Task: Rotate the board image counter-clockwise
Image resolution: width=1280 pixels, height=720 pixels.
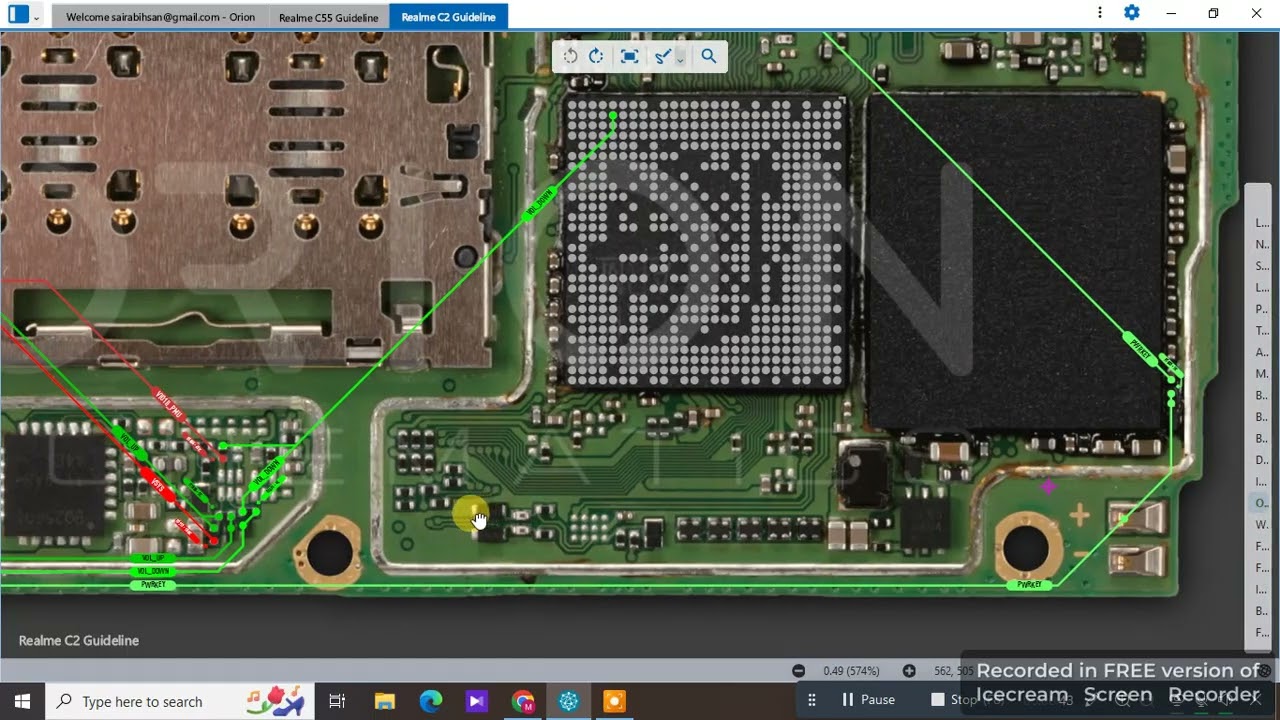Action: click(570, 56)
